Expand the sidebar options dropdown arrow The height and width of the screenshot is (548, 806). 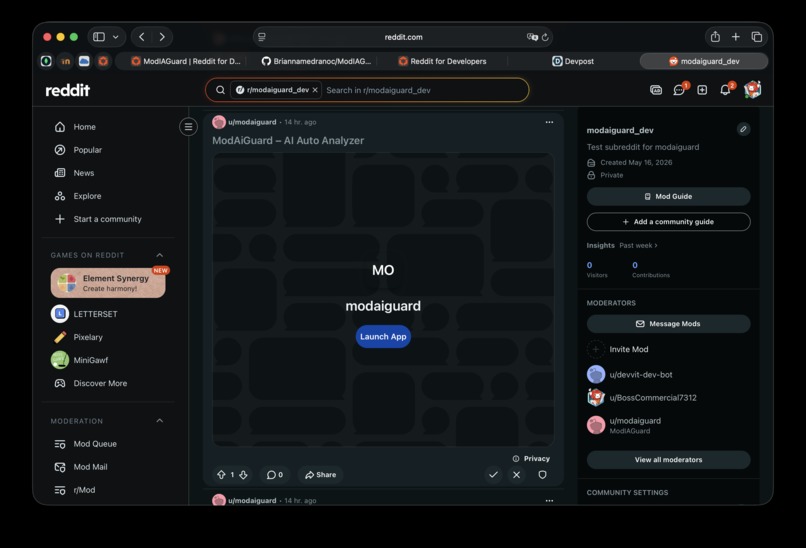pyautogui.click(x=116, y=37)
